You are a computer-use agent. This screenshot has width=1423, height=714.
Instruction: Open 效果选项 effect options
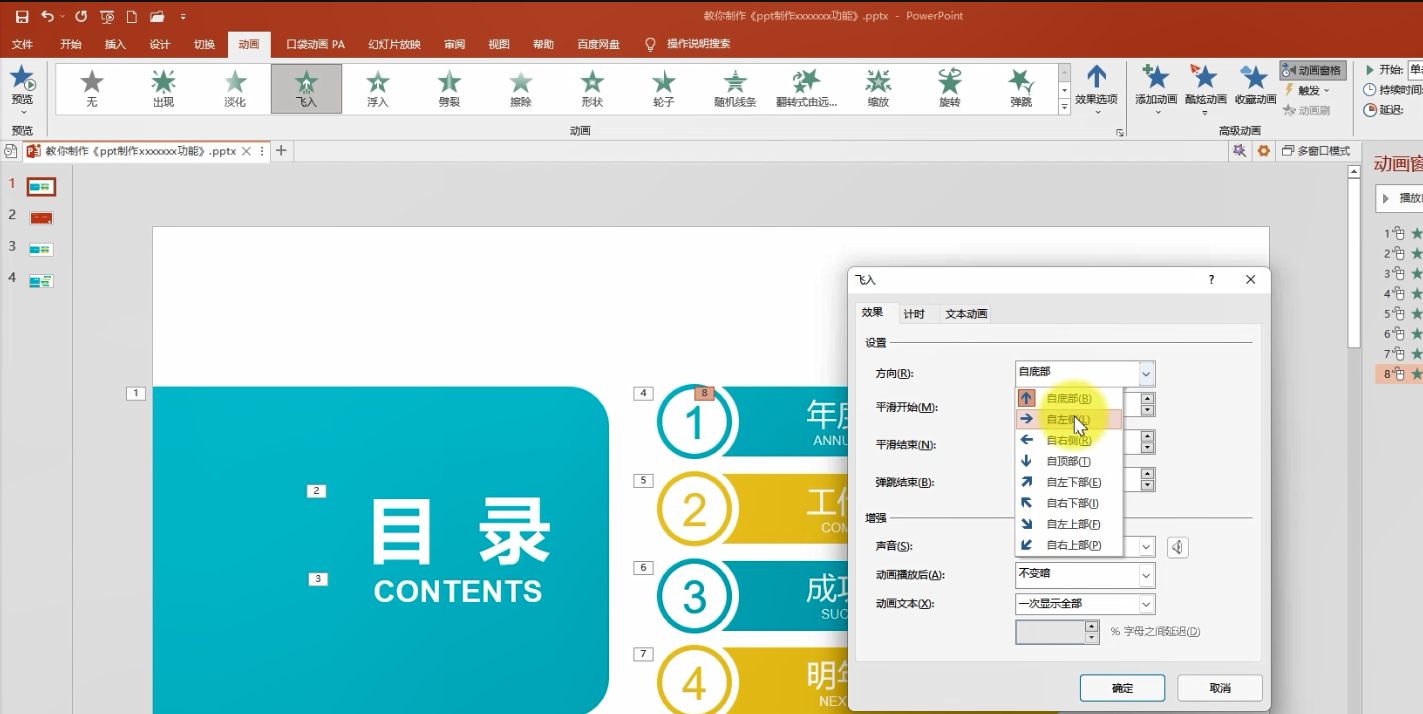pos(1096,88)
